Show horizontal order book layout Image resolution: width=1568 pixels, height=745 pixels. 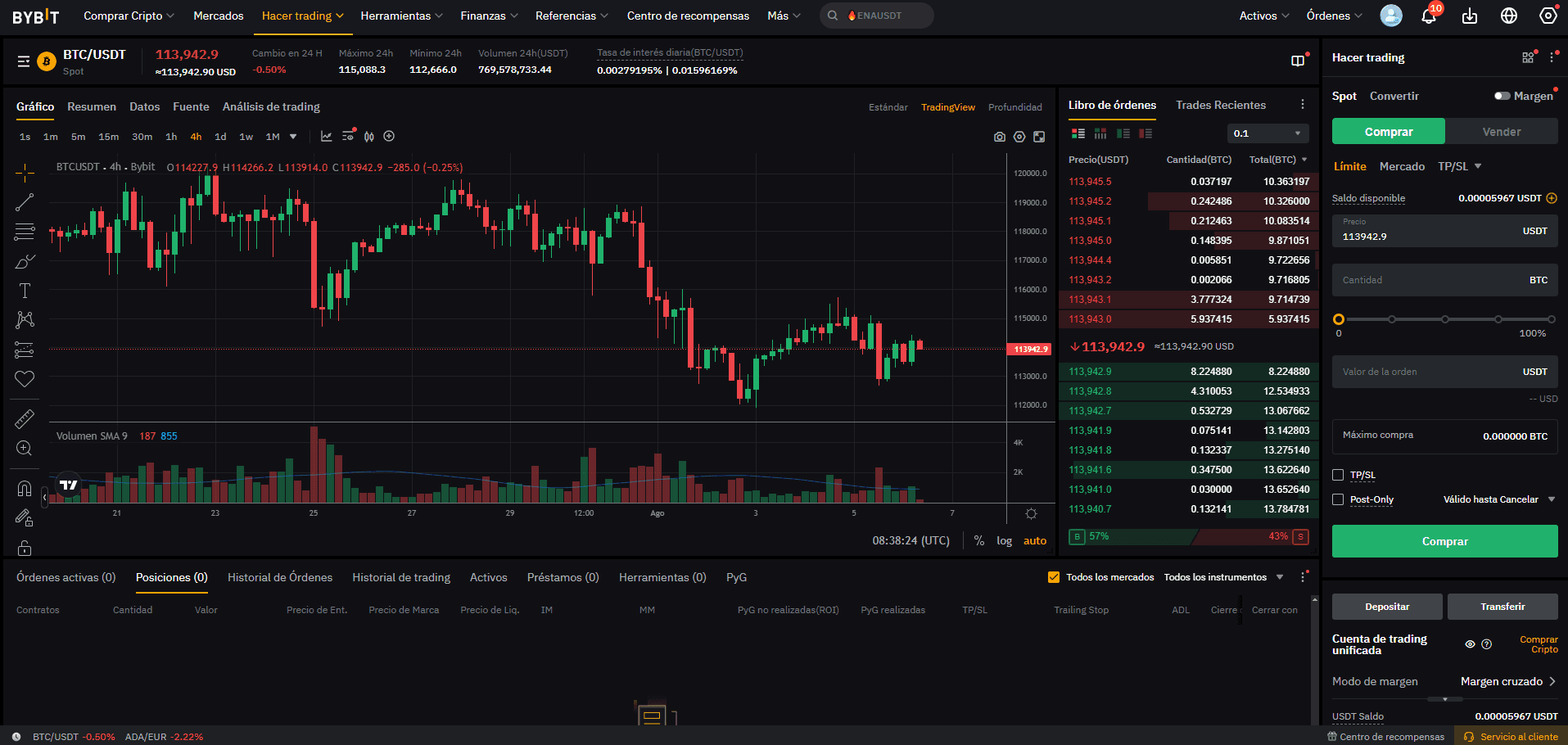[x=1100, y=133]
